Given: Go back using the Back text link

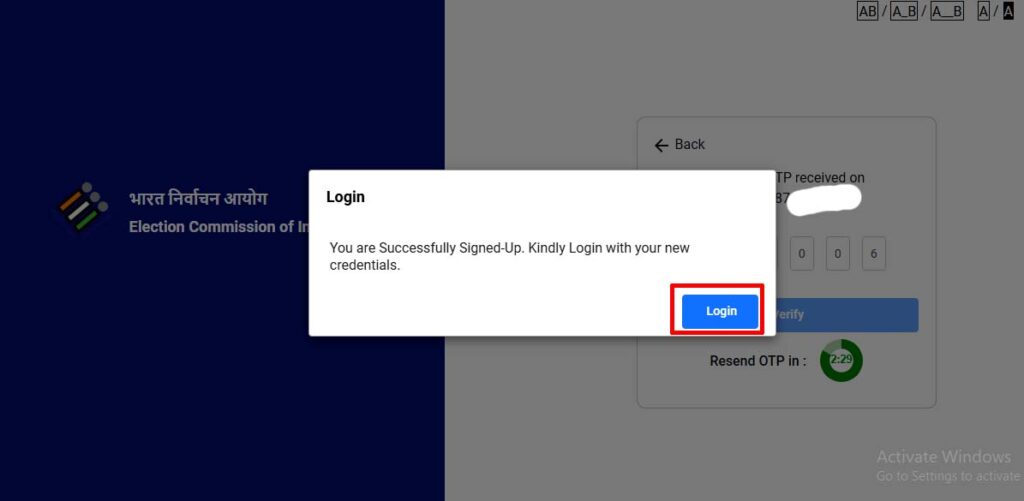Looking at the screenshot, I should tap(690, 144).
